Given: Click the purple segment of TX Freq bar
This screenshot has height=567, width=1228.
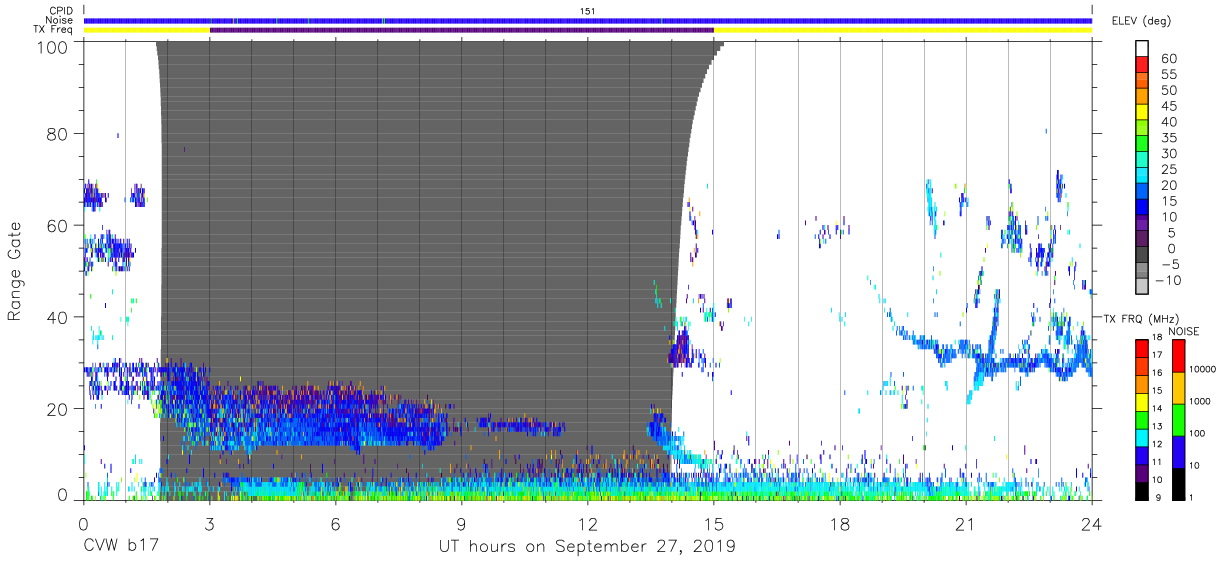Looking at the screenshot, I should point(462,30).
